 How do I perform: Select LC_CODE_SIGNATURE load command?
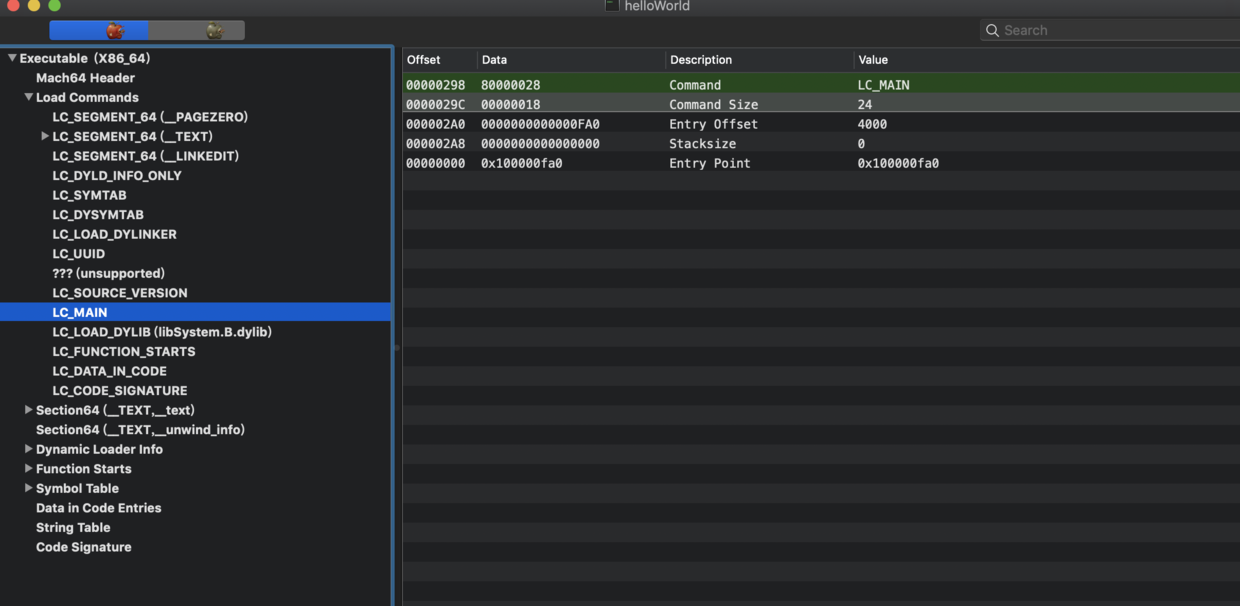point(120,390)
